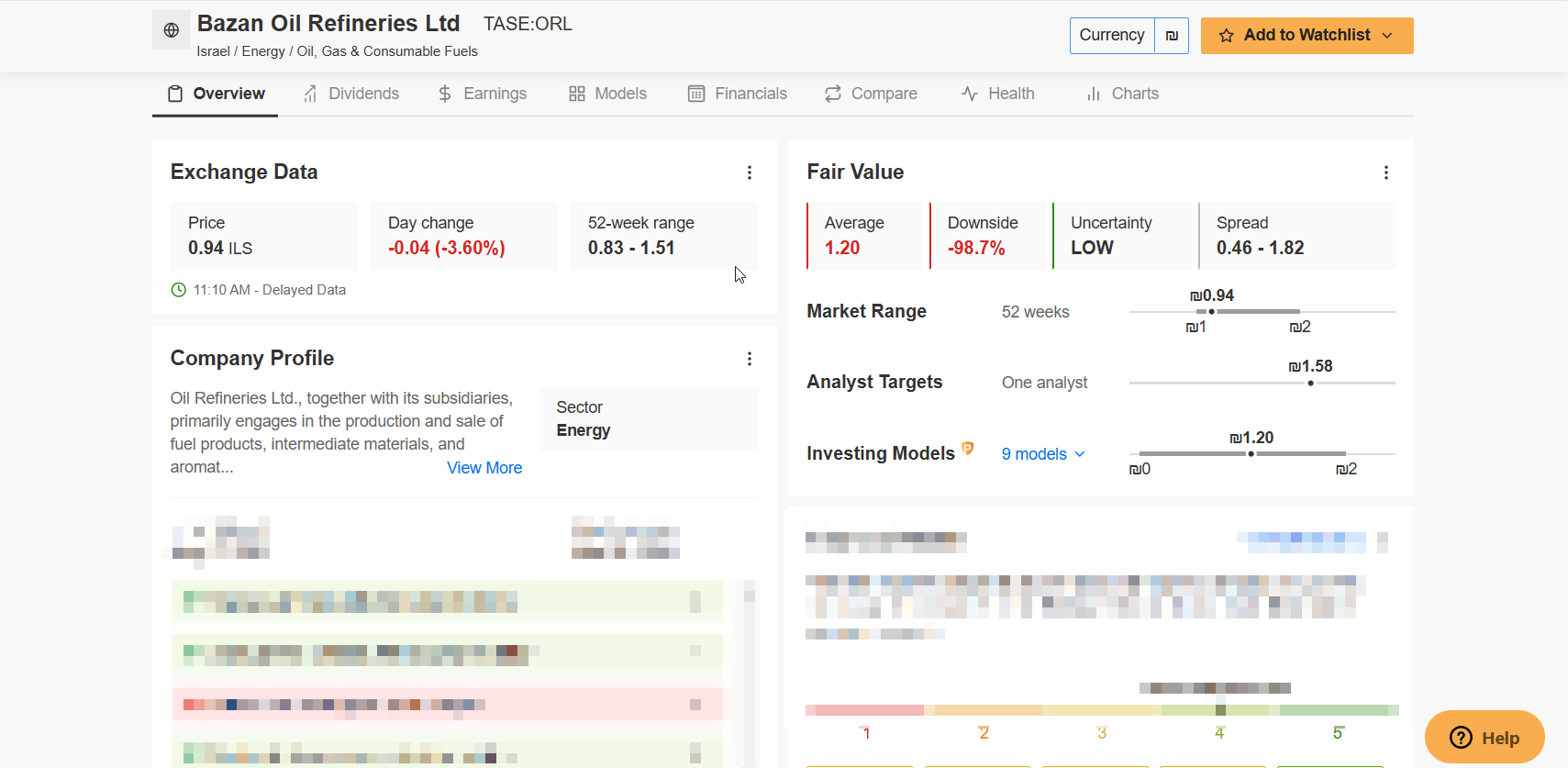Image resolution: width=1568 pixels, height=768 pixels.
Task: Click the Market Range slider marker
Action: pos(1211,312)
